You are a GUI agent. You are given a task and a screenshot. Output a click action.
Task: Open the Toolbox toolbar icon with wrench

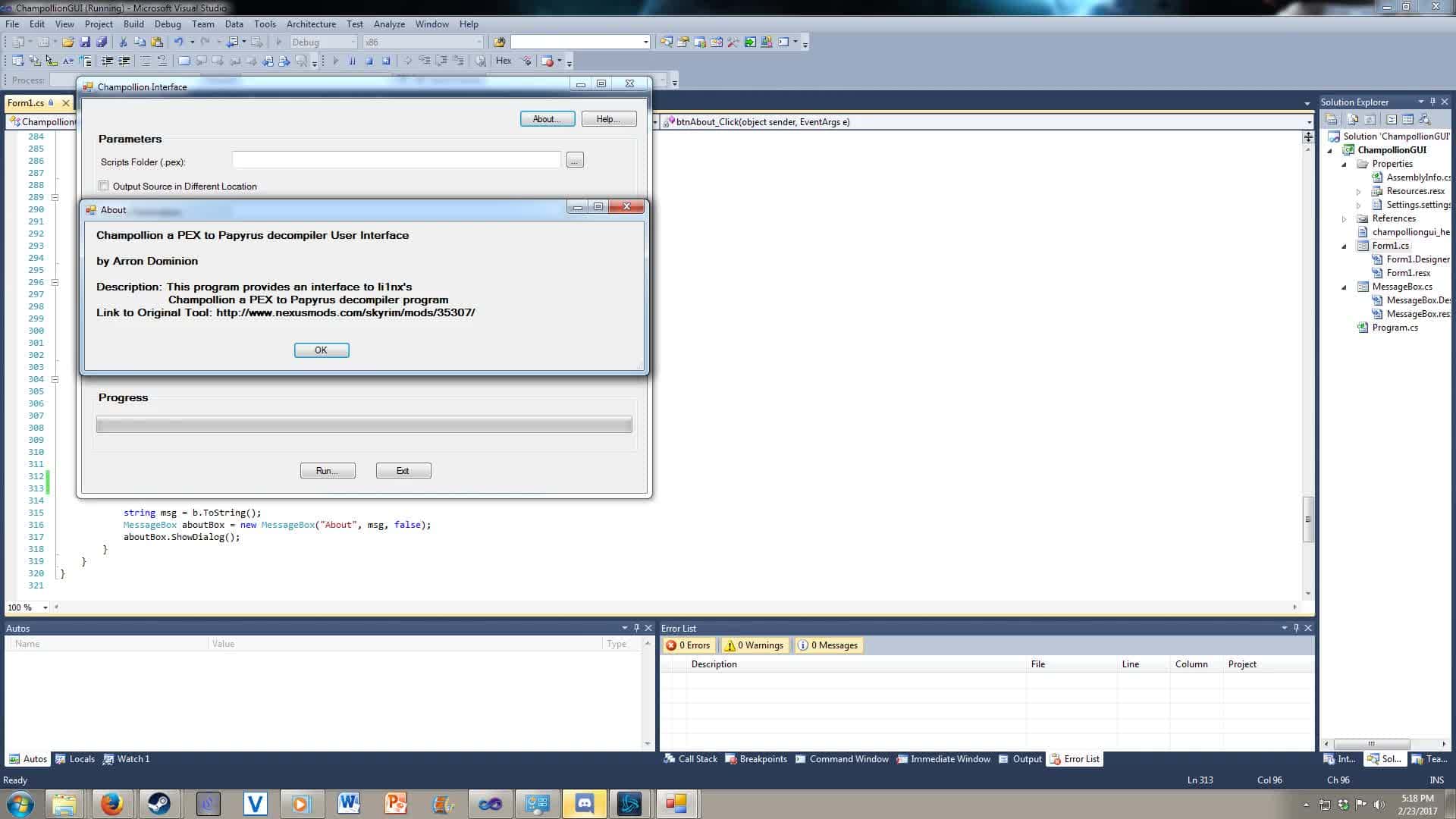tap(733, 42)
